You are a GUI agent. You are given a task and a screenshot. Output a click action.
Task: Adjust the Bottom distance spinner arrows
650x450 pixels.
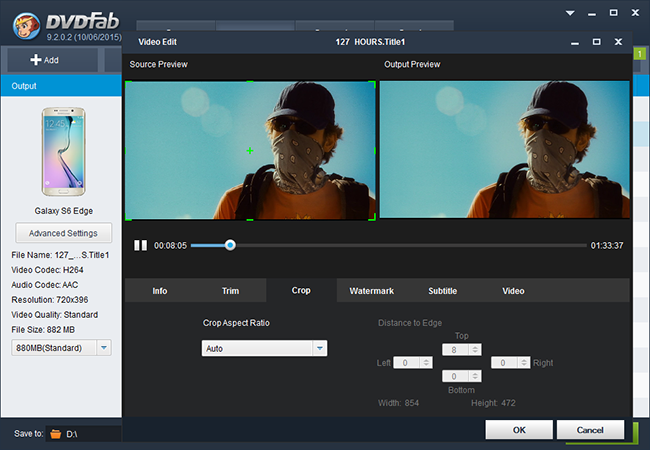point(475,376)
